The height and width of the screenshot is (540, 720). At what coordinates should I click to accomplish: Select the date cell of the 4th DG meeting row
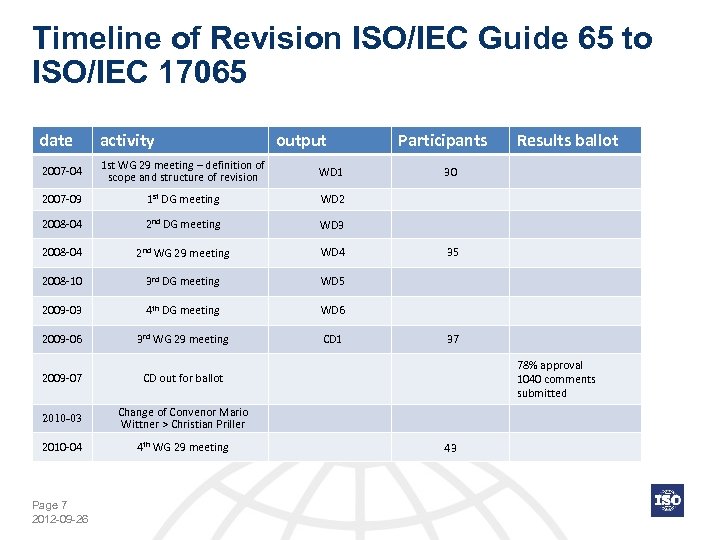point(62,310)
